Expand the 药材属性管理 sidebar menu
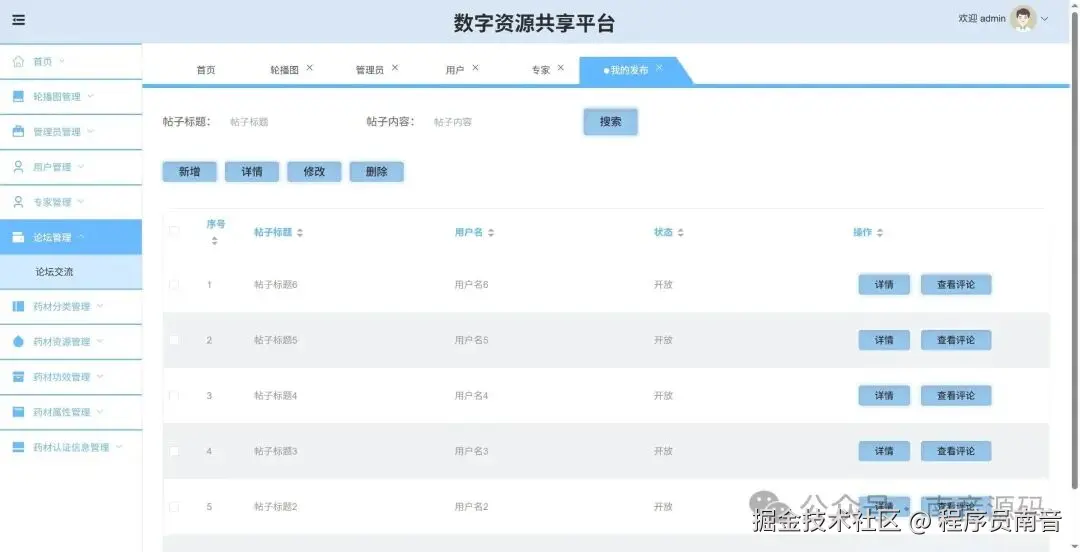Viewport: 1080px width, 552px height. (100, 411)
